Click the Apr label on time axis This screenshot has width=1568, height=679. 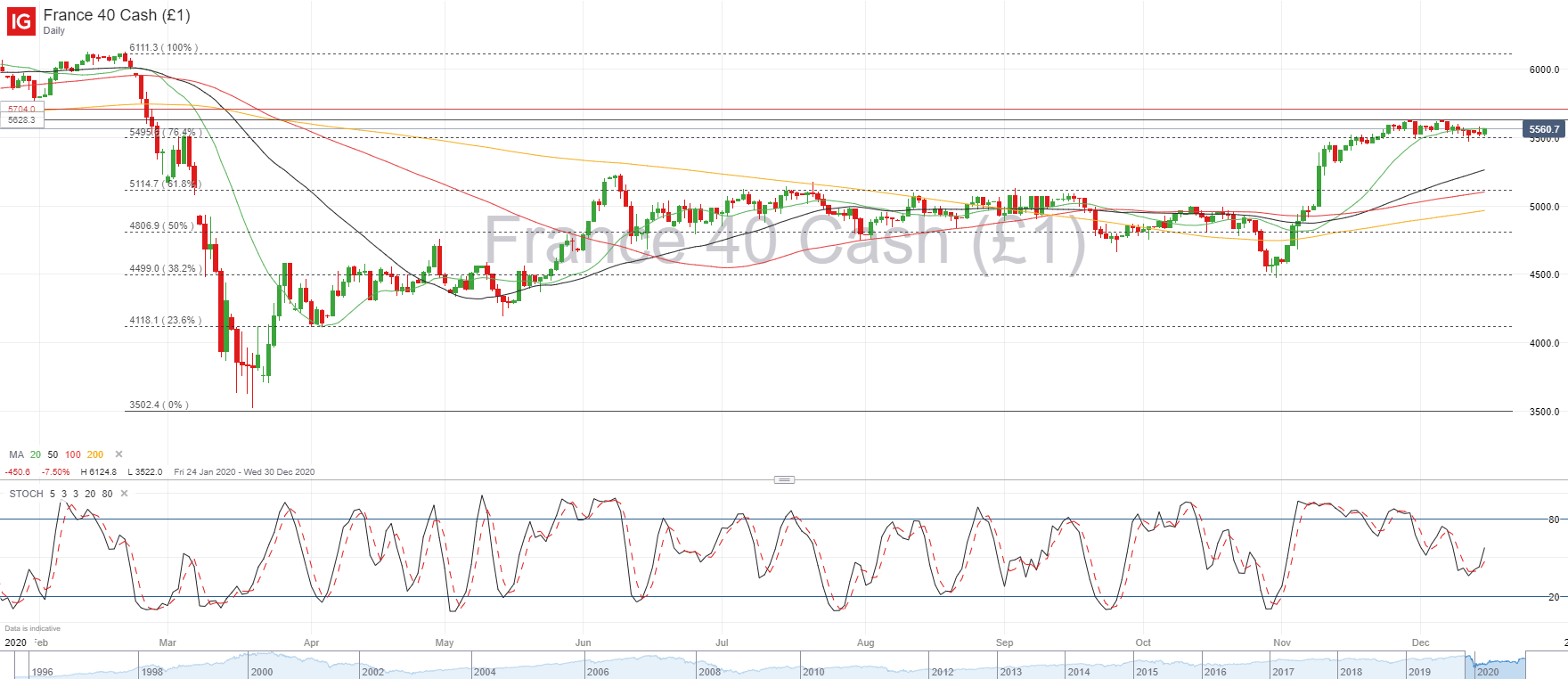(311, 642)
